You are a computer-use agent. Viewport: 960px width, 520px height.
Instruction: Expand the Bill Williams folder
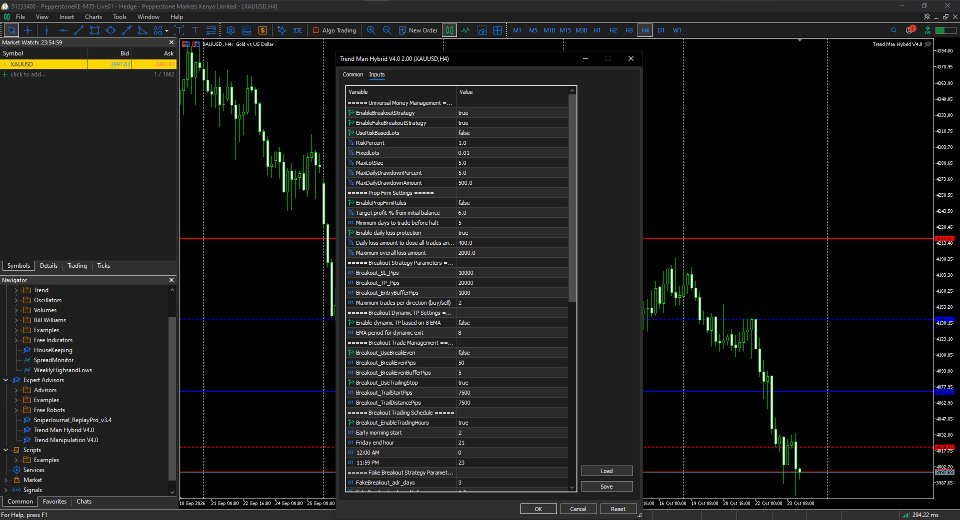click(16, 320)
